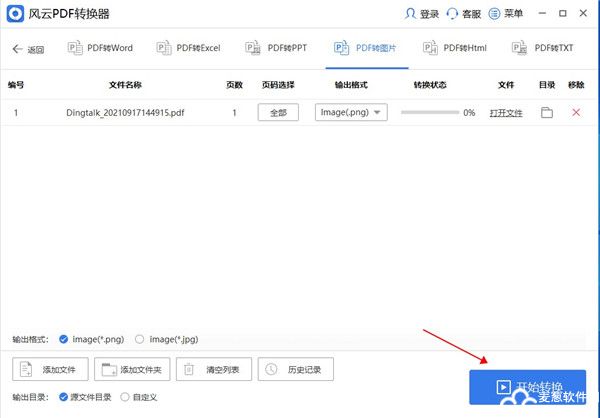Click the 添加文件夹 add folder button

pos(132,369)
